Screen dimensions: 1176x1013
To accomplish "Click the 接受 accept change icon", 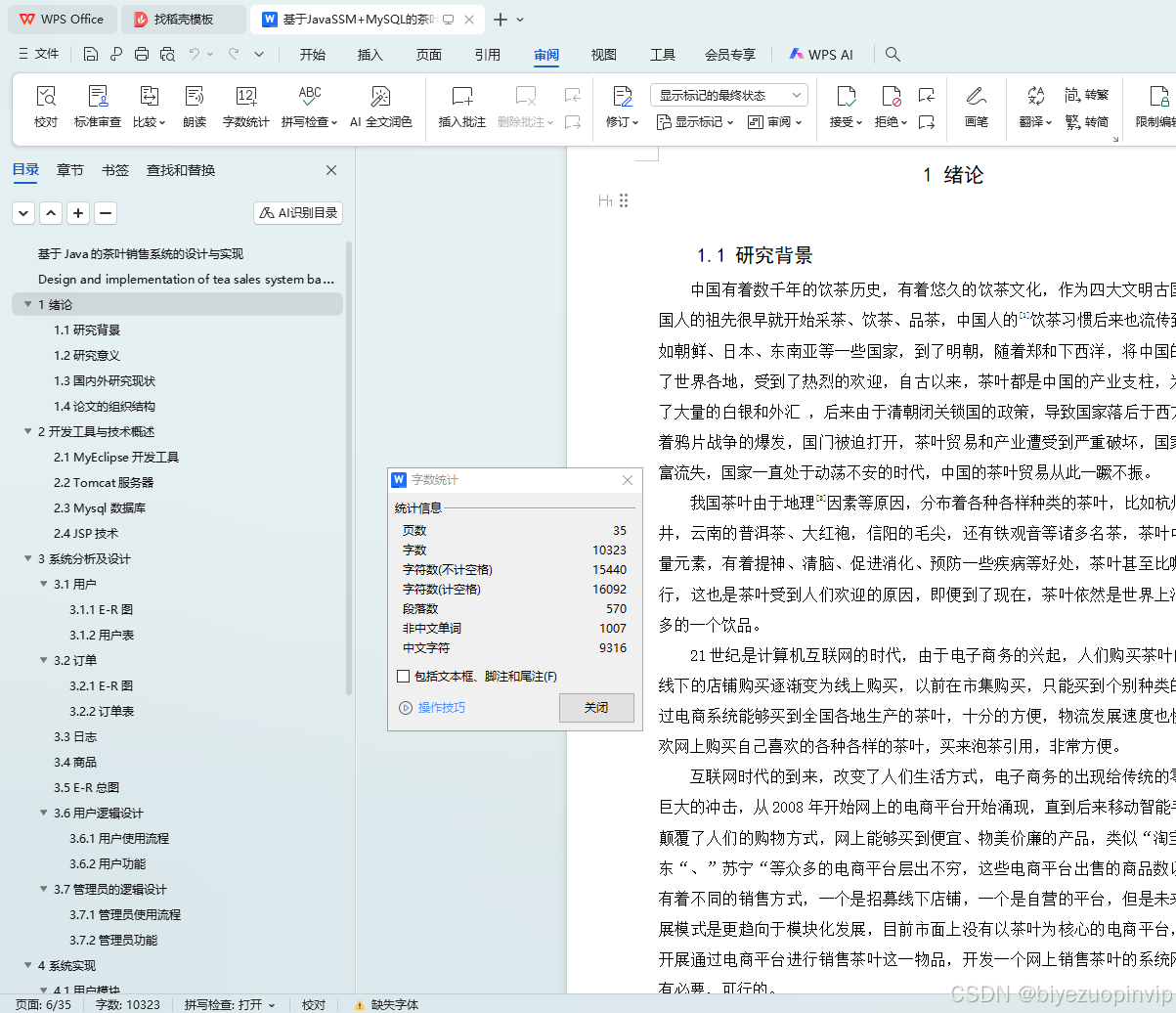I will 846,96.
